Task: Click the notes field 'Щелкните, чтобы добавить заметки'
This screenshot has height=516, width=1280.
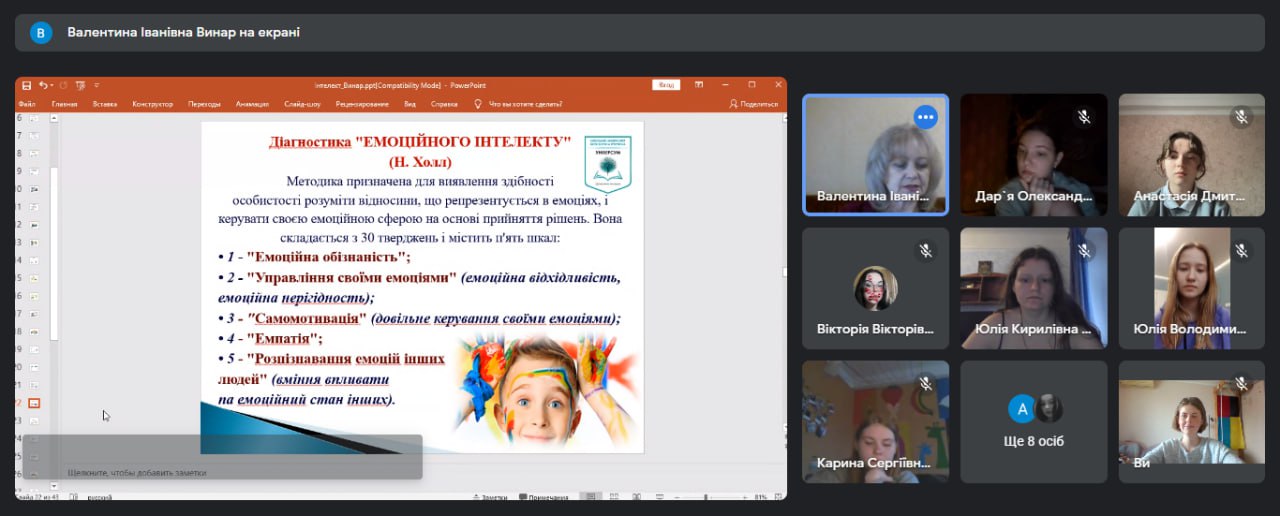Action: (x=137, y=472)
